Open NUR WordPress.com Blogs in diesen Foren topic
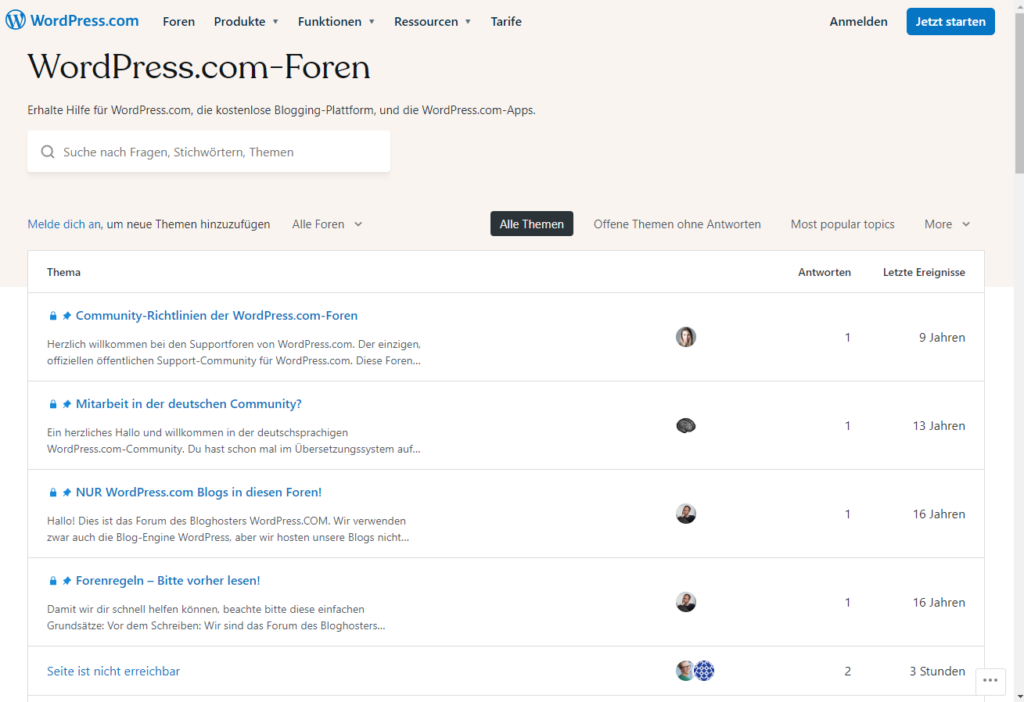 pos(199,492)
